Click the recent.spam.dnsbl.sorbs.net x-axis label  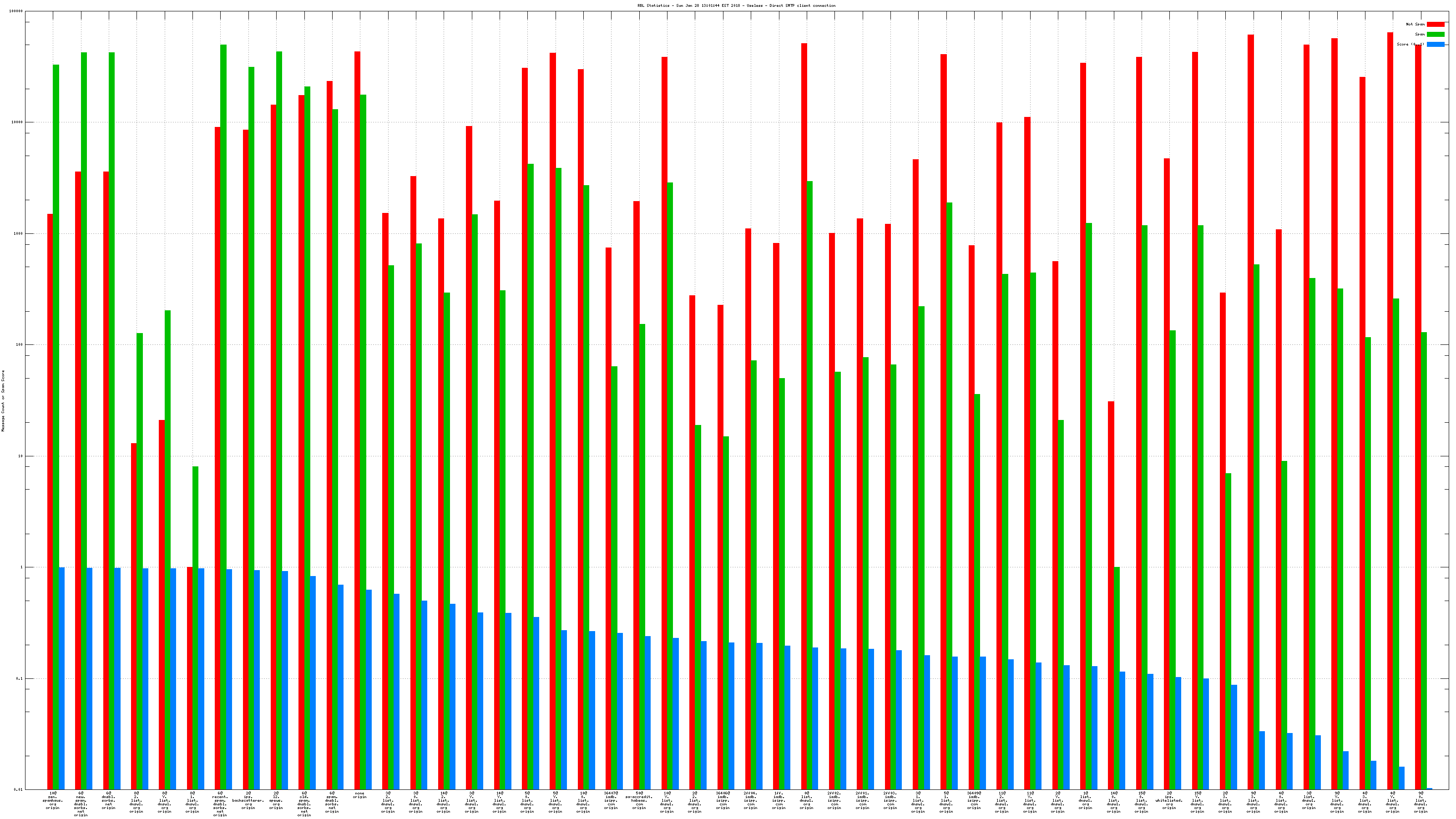pos(220,804)
